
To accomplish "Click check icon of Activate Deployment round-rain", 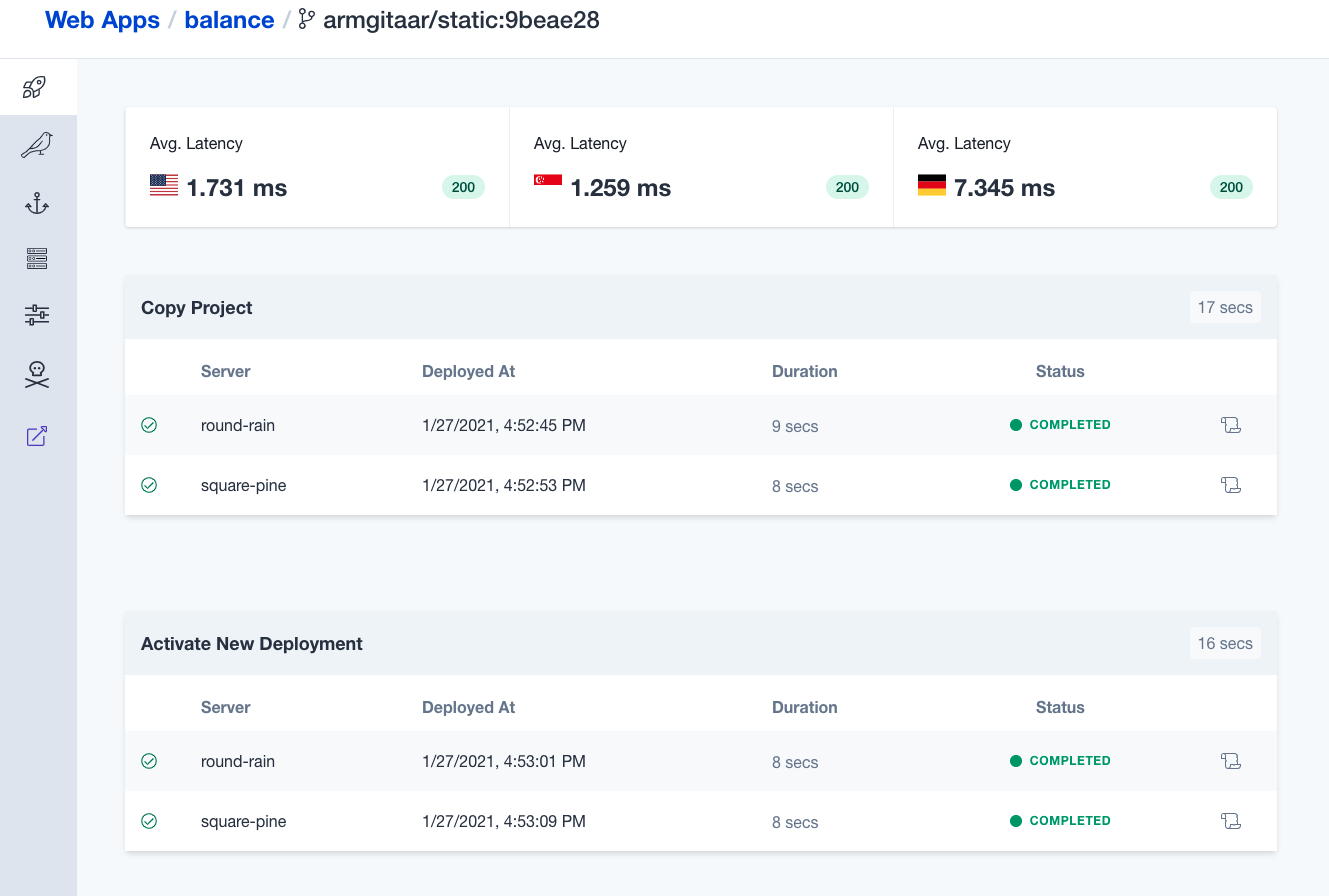I will 149,761.
